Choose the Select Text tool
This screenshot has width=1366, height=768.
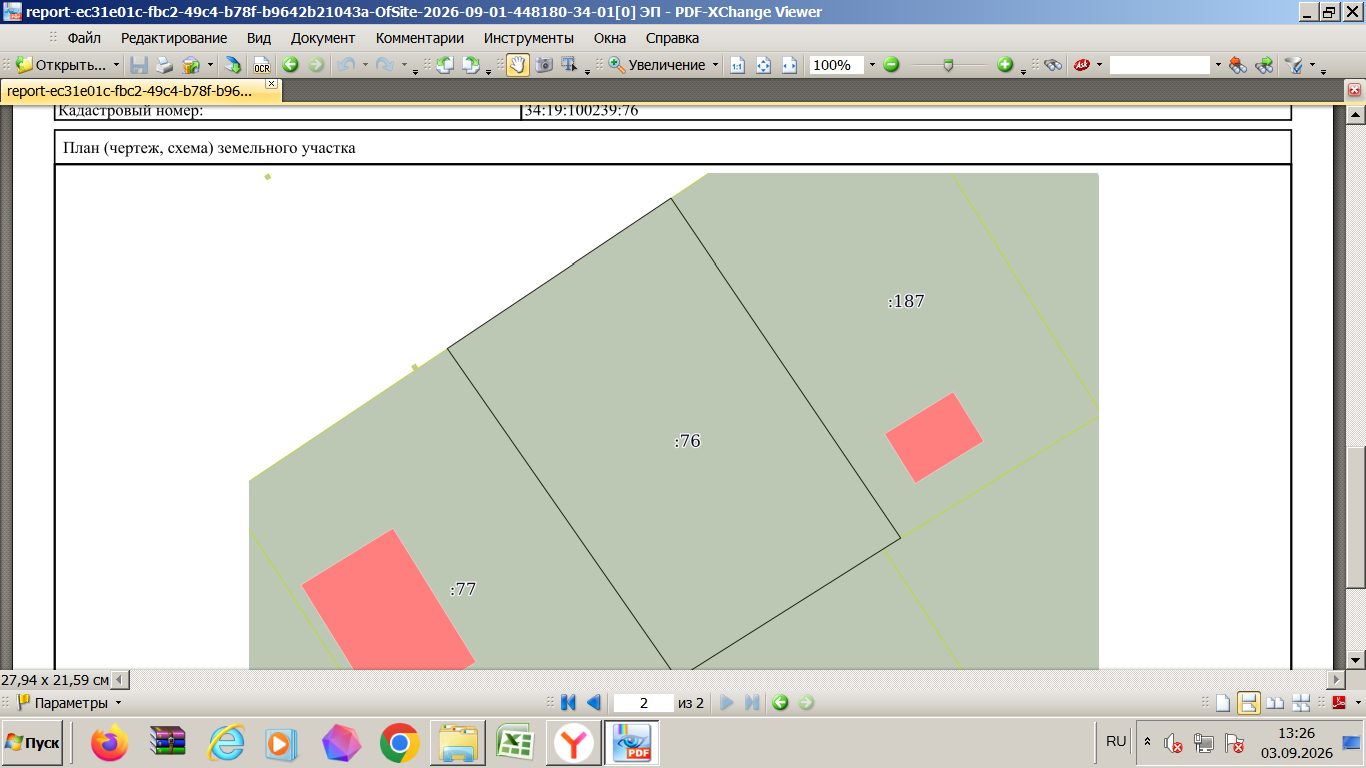(569, 65)
